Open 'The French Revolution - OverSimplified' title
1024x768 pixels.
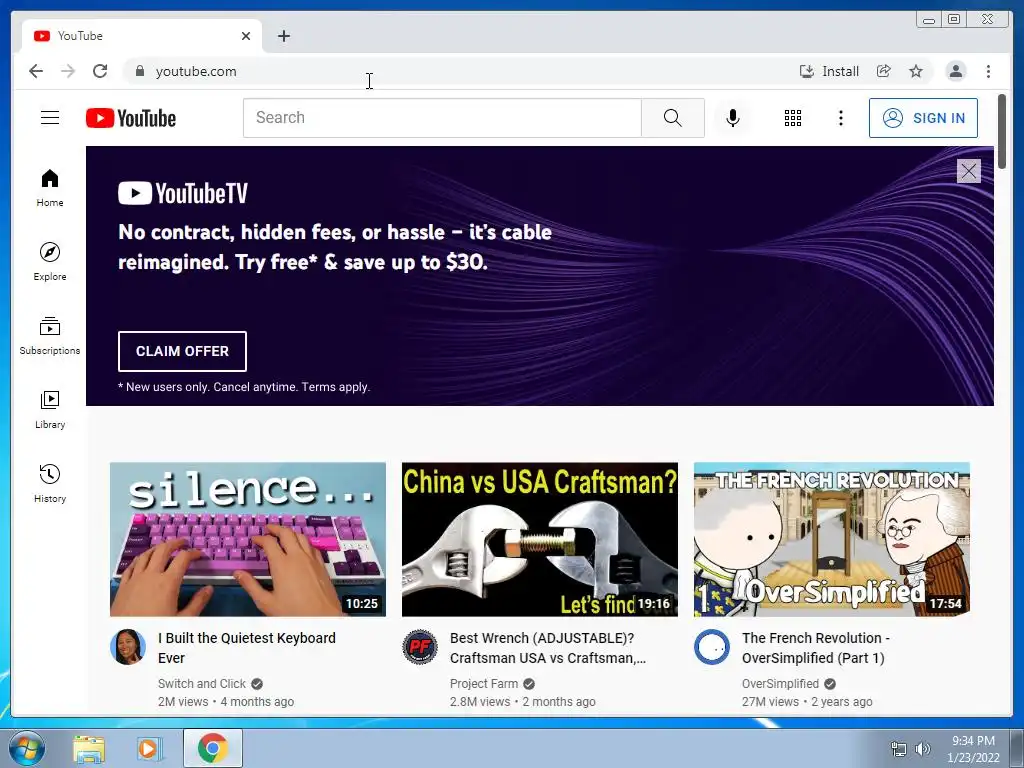(x=816, y=648)
